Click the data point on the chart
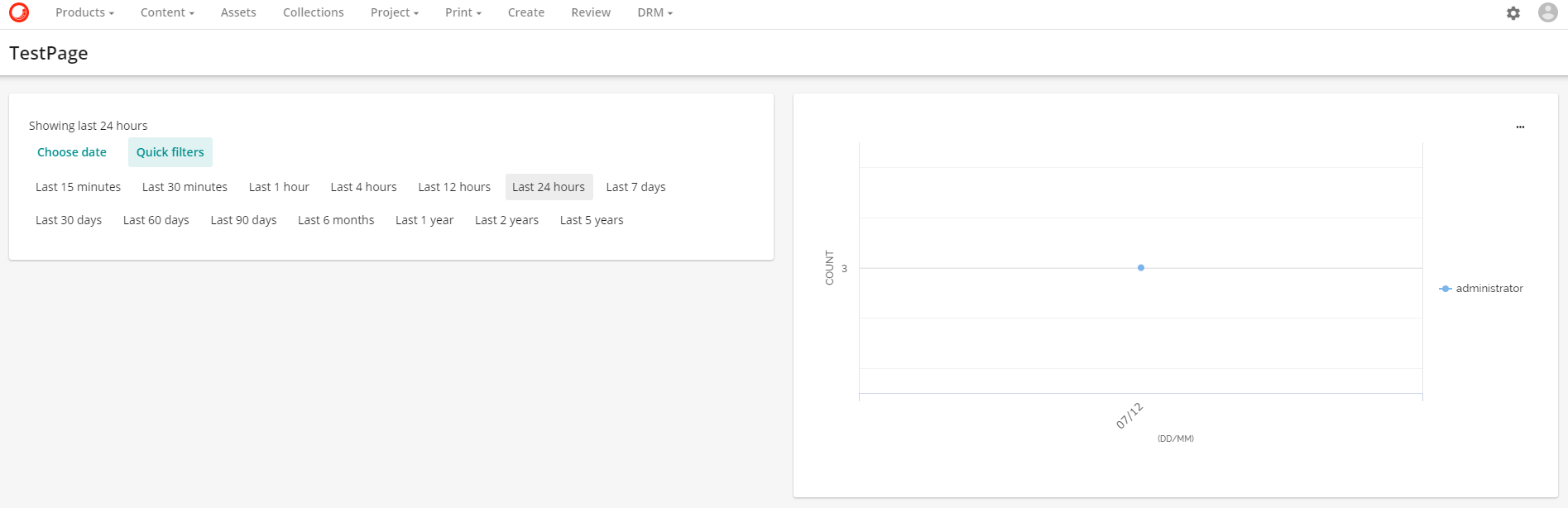 [1141, 268]
